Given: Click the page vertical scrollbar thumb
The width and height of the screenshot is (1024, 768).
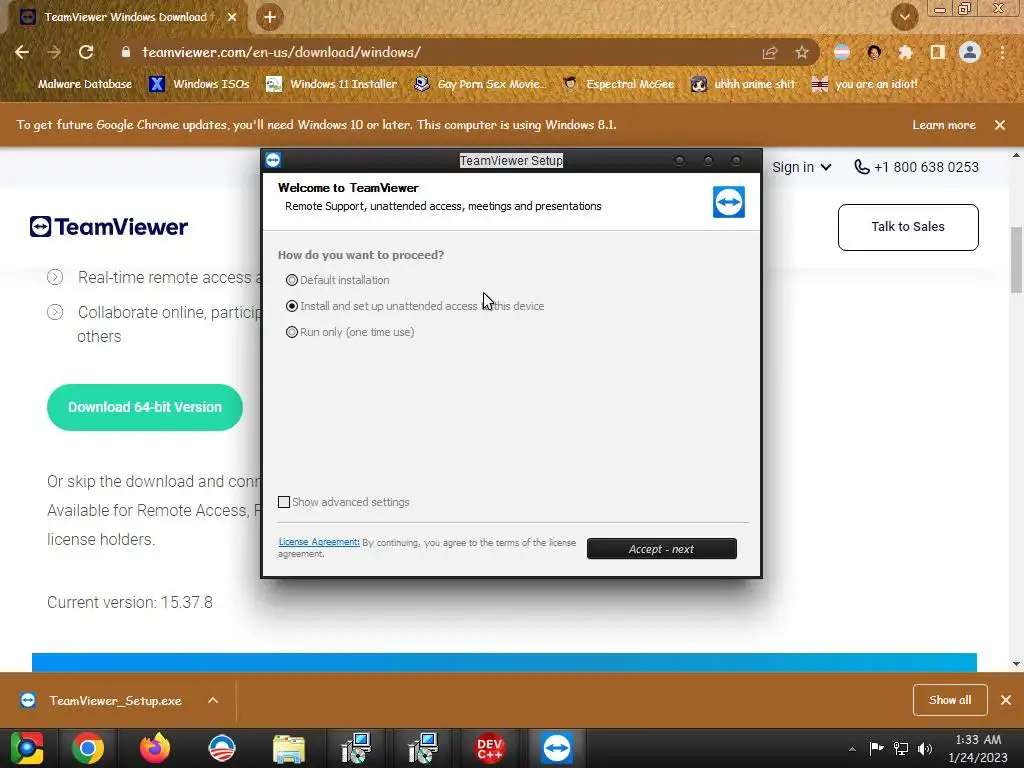Looking at the screenshot, I should tap(1017, 260).
